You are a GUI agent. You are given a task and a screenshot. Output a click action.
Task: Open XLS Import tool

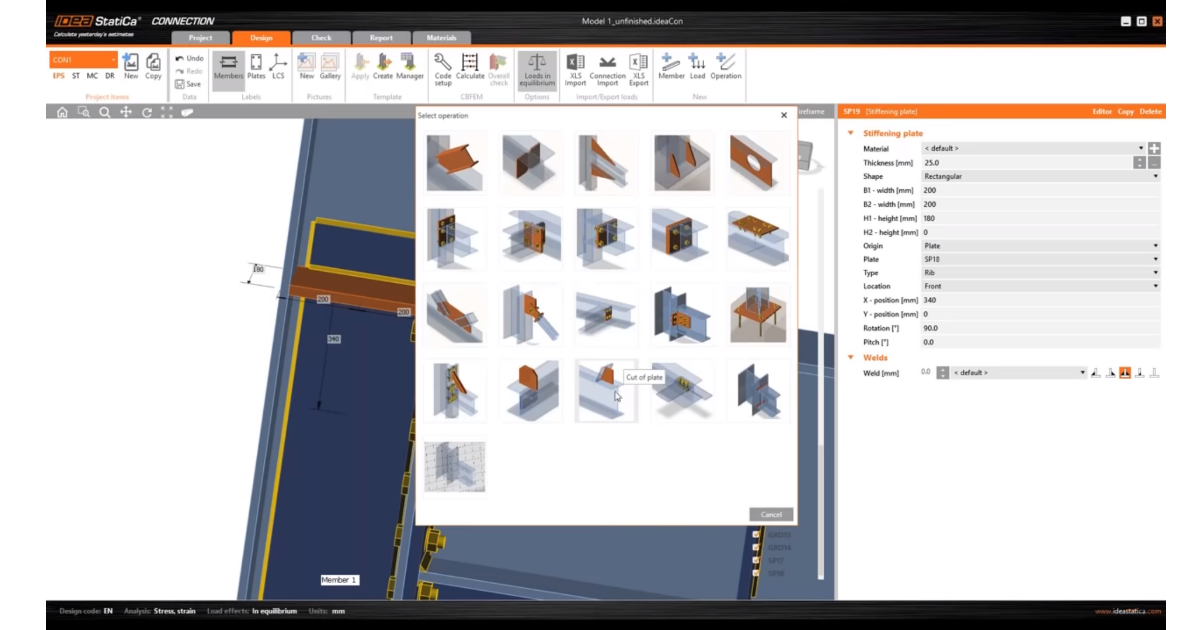tap(575, 68)
